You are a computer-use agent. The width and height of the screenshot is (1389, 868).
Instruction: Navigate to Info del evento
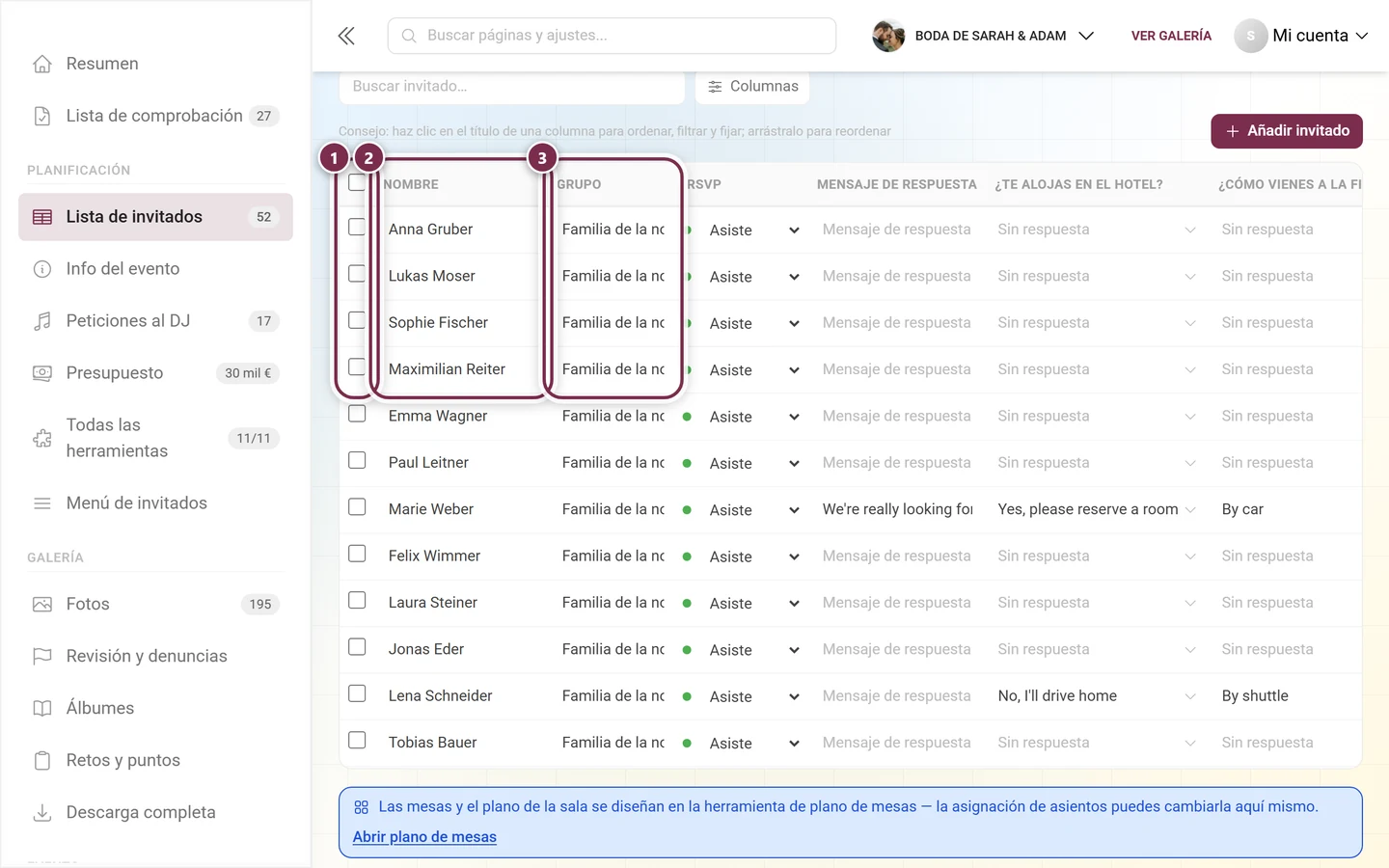(x=155, y=269)
